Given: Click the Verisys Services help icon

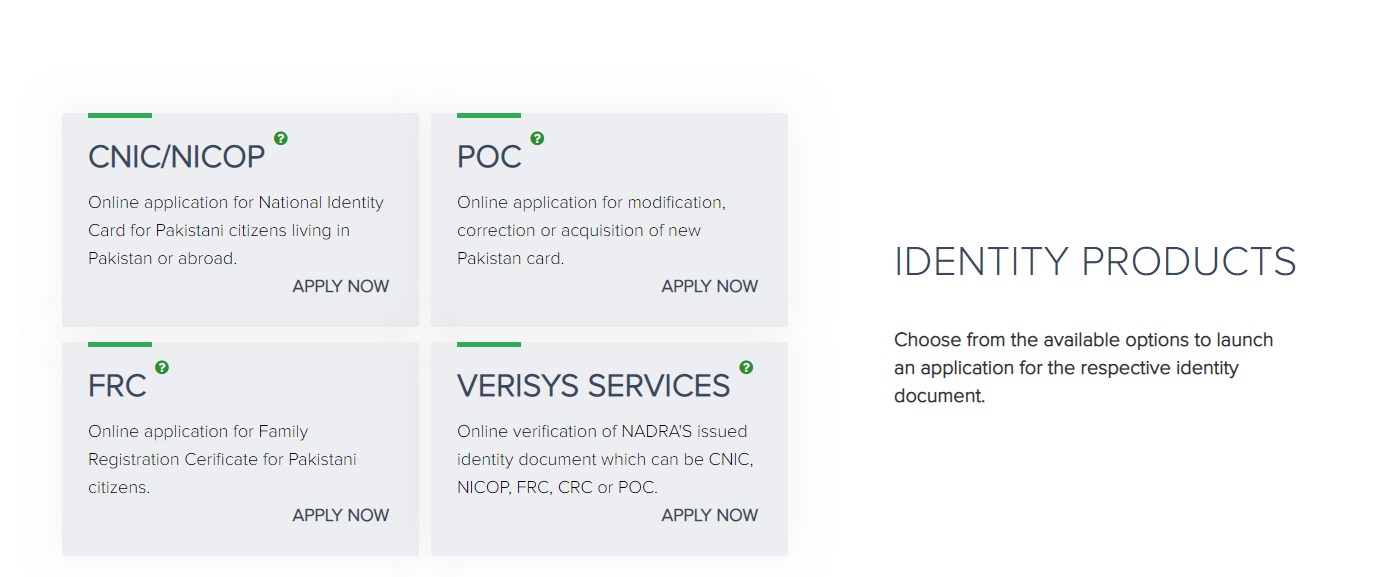Looking at the screenshot, I should 746,367.
